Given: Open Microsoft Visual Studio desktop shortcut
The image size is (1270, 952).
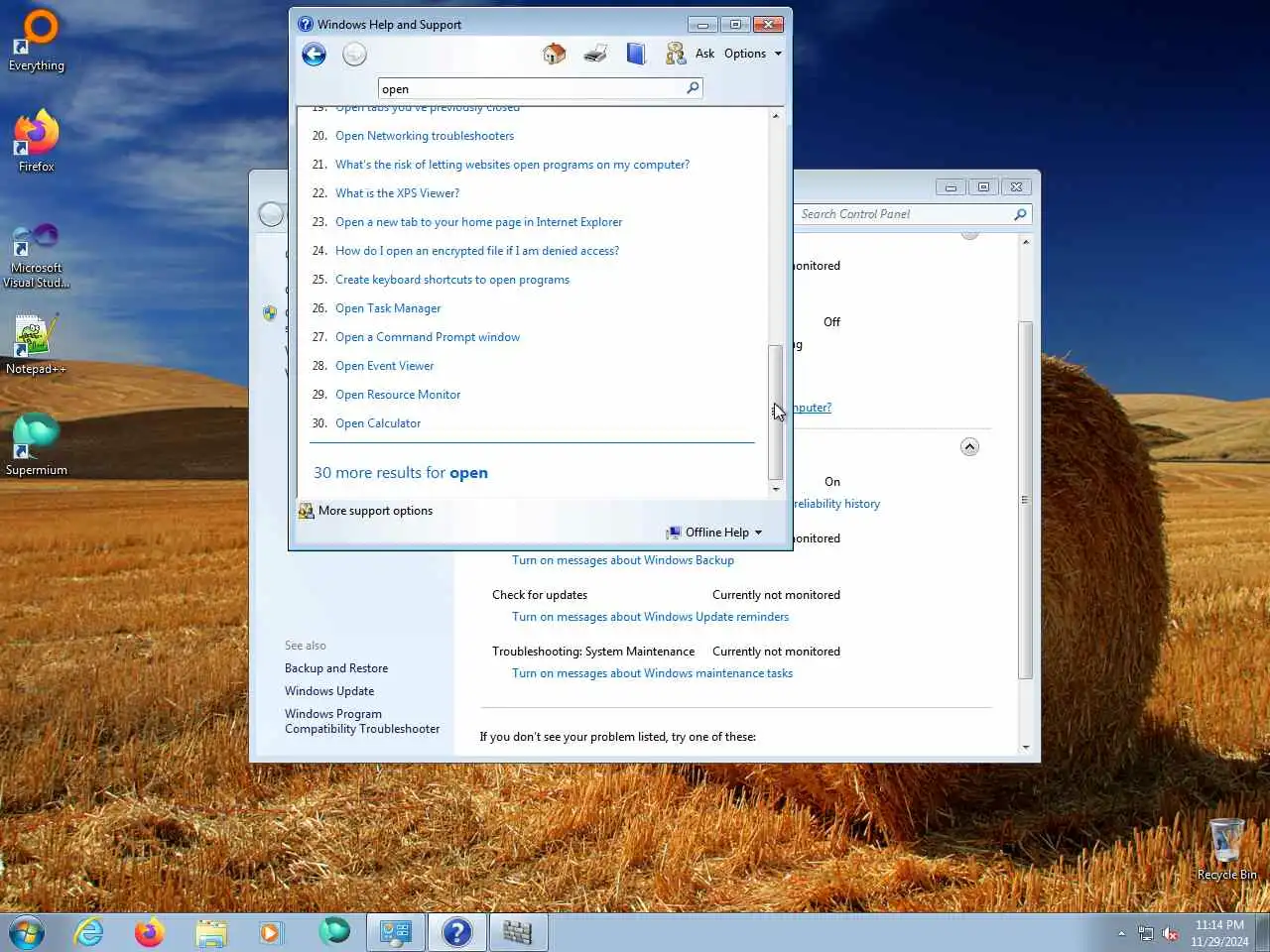Looking at the screenshot, I should point(37,256).
